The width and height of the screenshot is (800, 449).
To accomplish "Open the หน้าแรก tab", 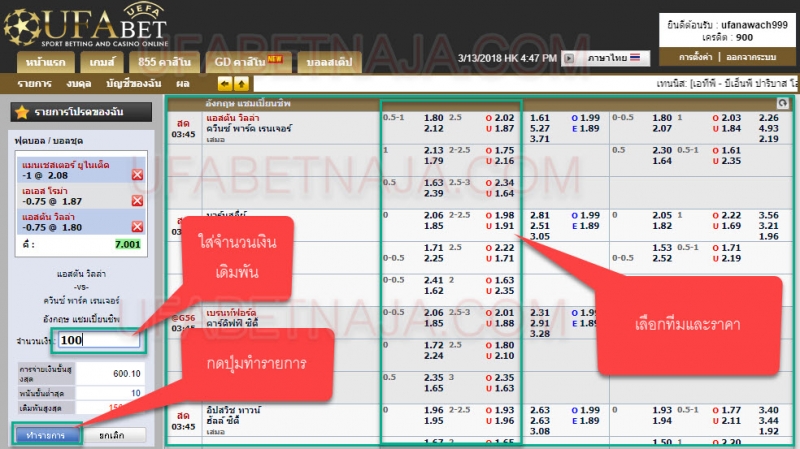I will coord(45,62).
